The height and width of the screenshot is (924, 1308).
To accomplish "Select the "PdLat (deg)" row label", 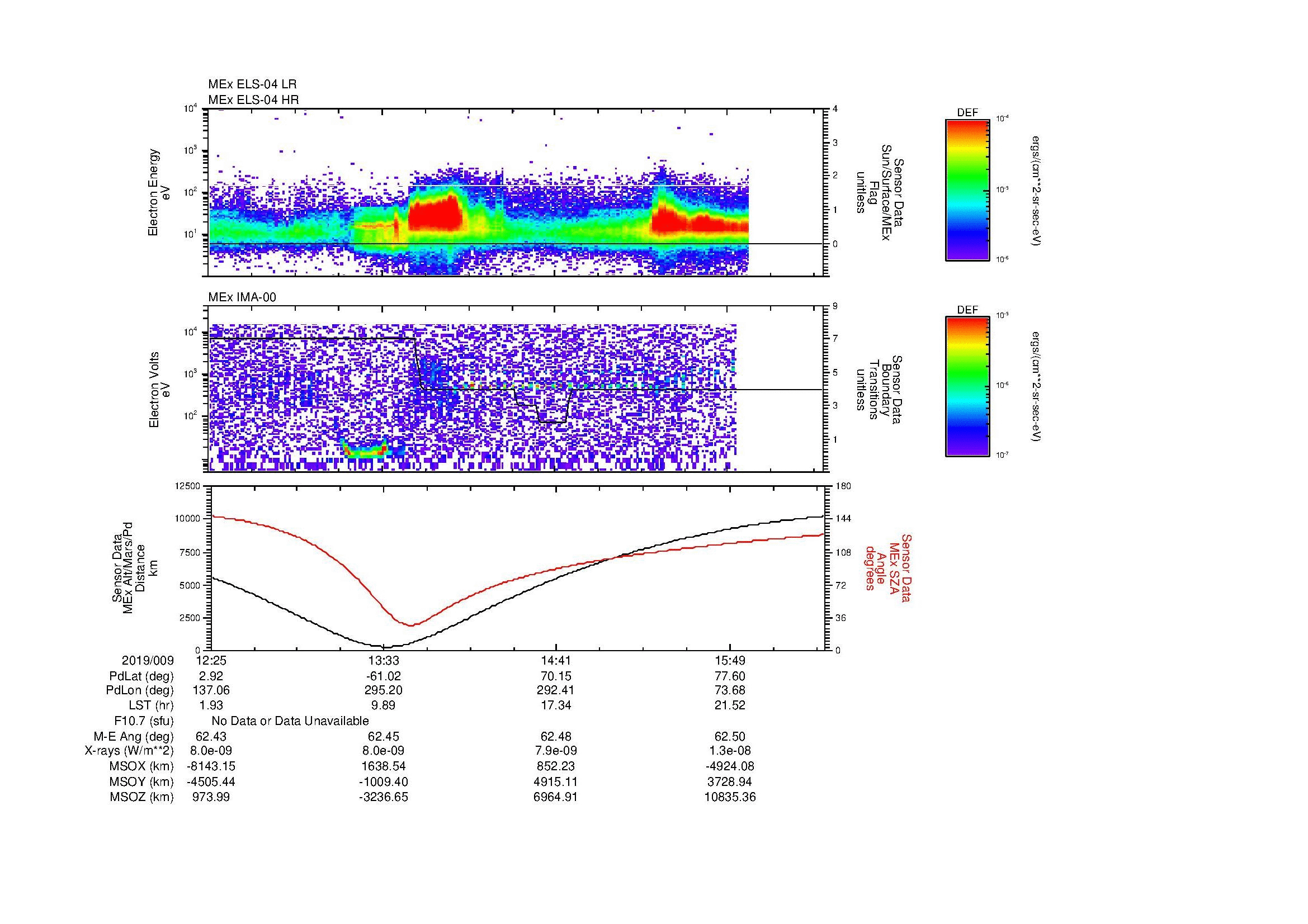I will (141, 676).
